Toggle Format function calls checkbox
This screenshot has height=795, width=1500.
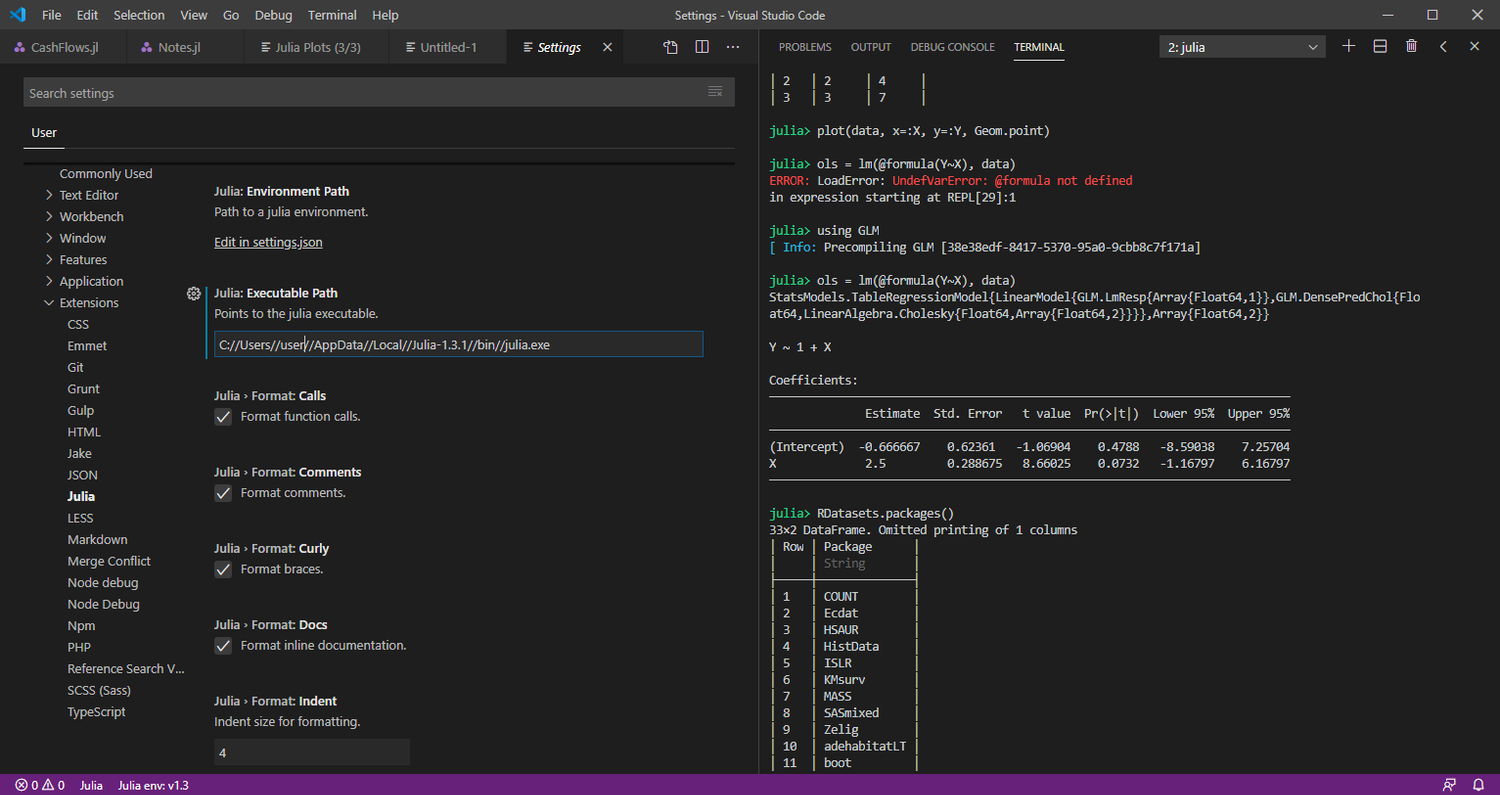(223, 417)
